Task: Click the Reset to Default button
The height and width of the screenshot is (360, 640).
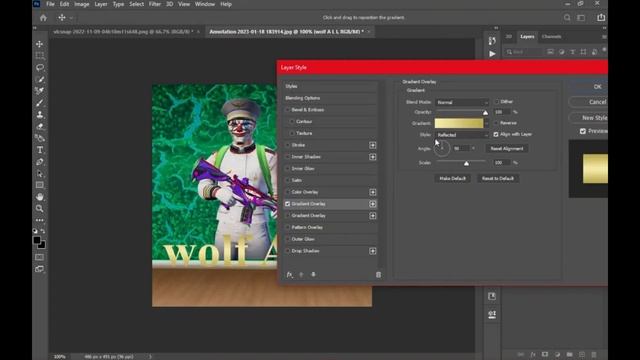Action: [498, 178]
